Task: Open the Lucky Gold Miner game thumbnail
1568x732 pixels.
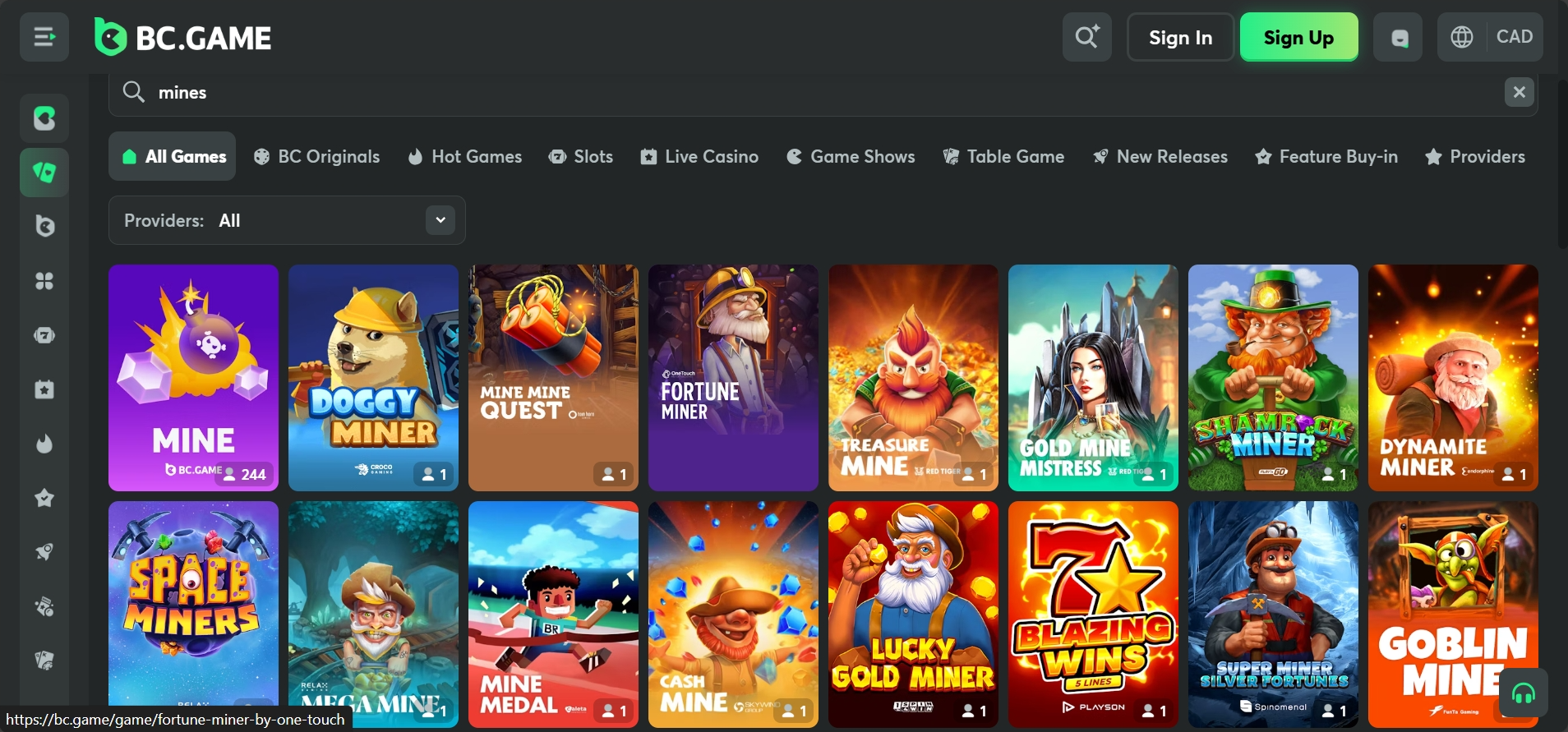Action: [913, 615]
